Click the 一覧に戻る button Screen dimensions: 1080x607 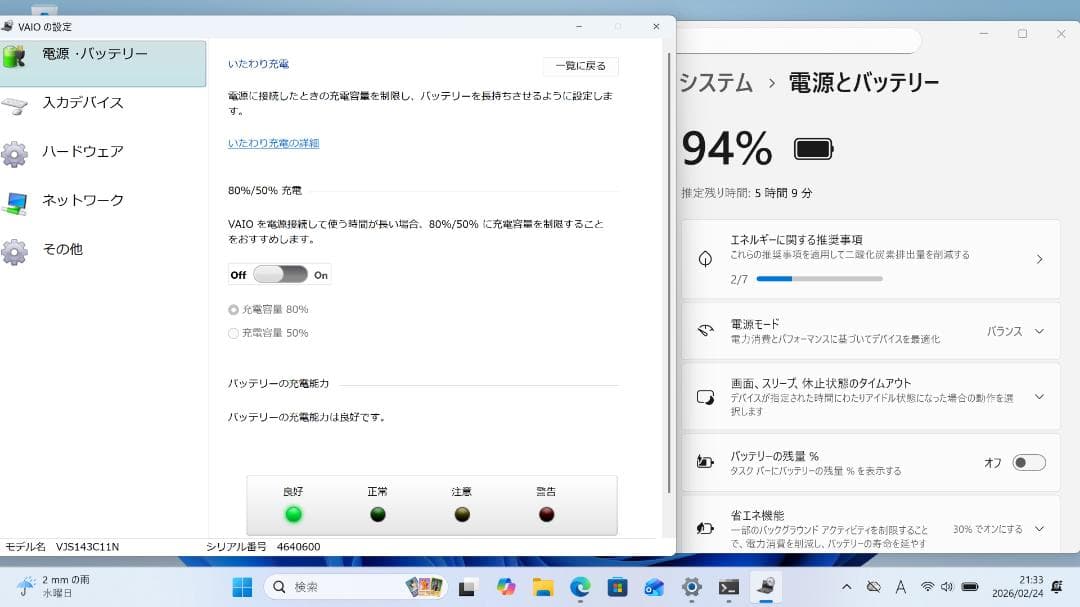pyautogui.click(x=581, y=66)
